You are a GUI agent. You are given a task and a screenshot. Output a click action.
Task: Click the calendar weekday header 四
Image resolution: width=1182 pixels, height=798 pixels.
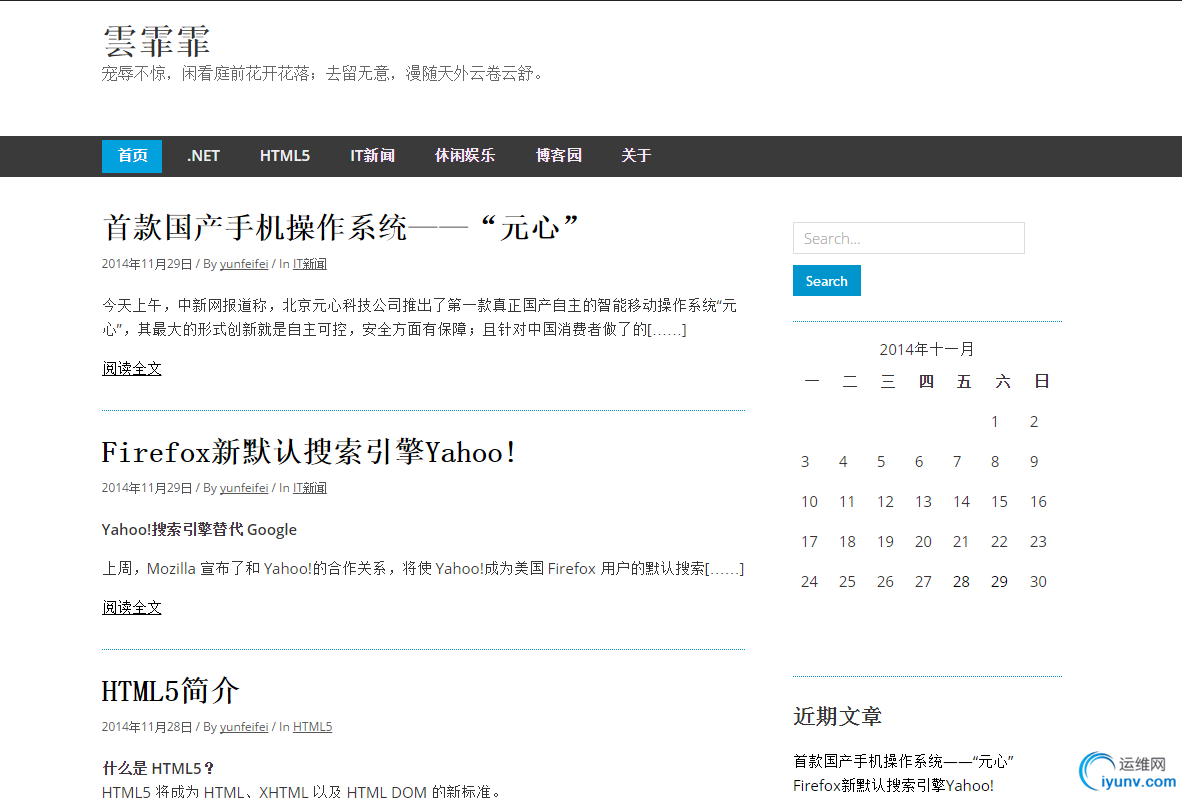[x=926, y=381]
